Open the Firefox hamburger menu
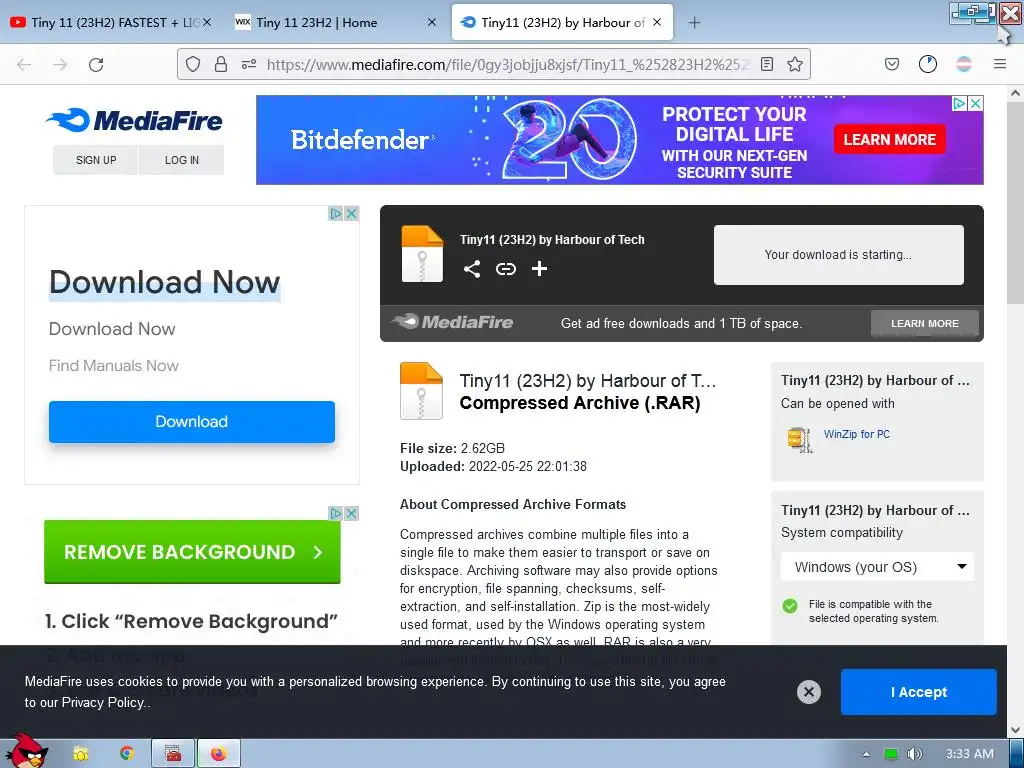 point(1000,64)
